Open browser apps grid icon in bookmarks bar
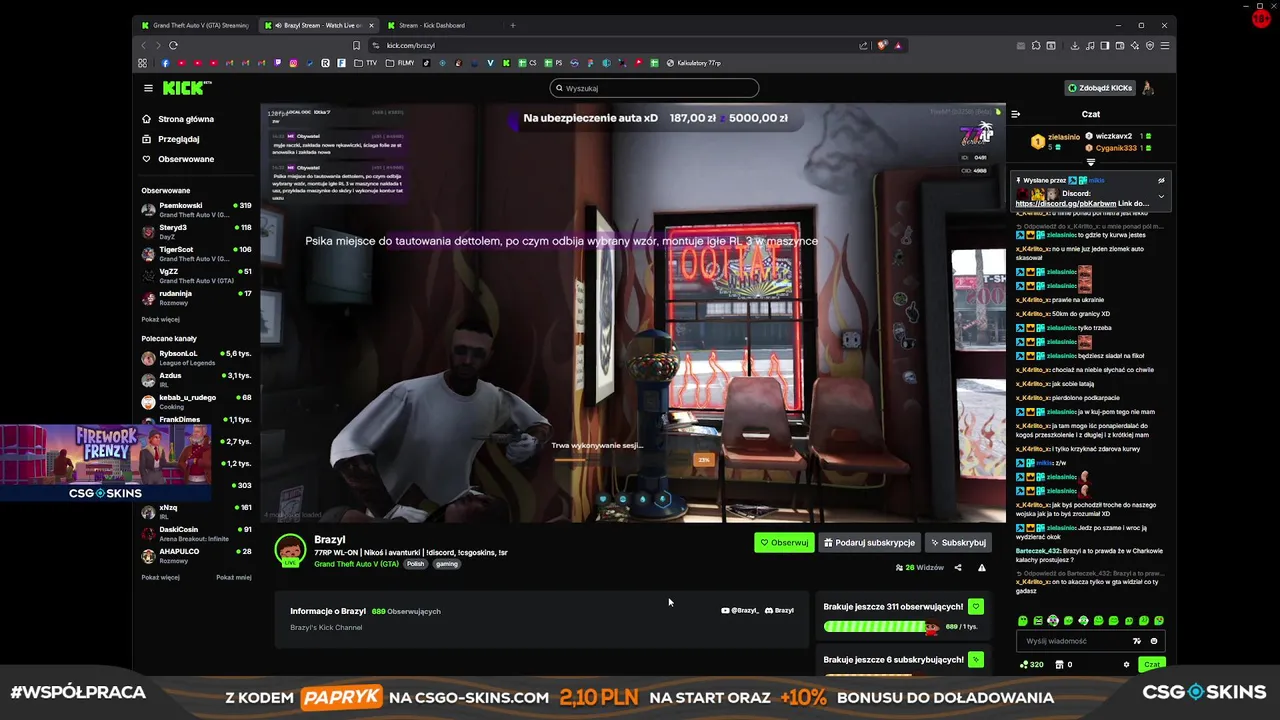This screenshot has height=720, width=1280. click(143, 63)
